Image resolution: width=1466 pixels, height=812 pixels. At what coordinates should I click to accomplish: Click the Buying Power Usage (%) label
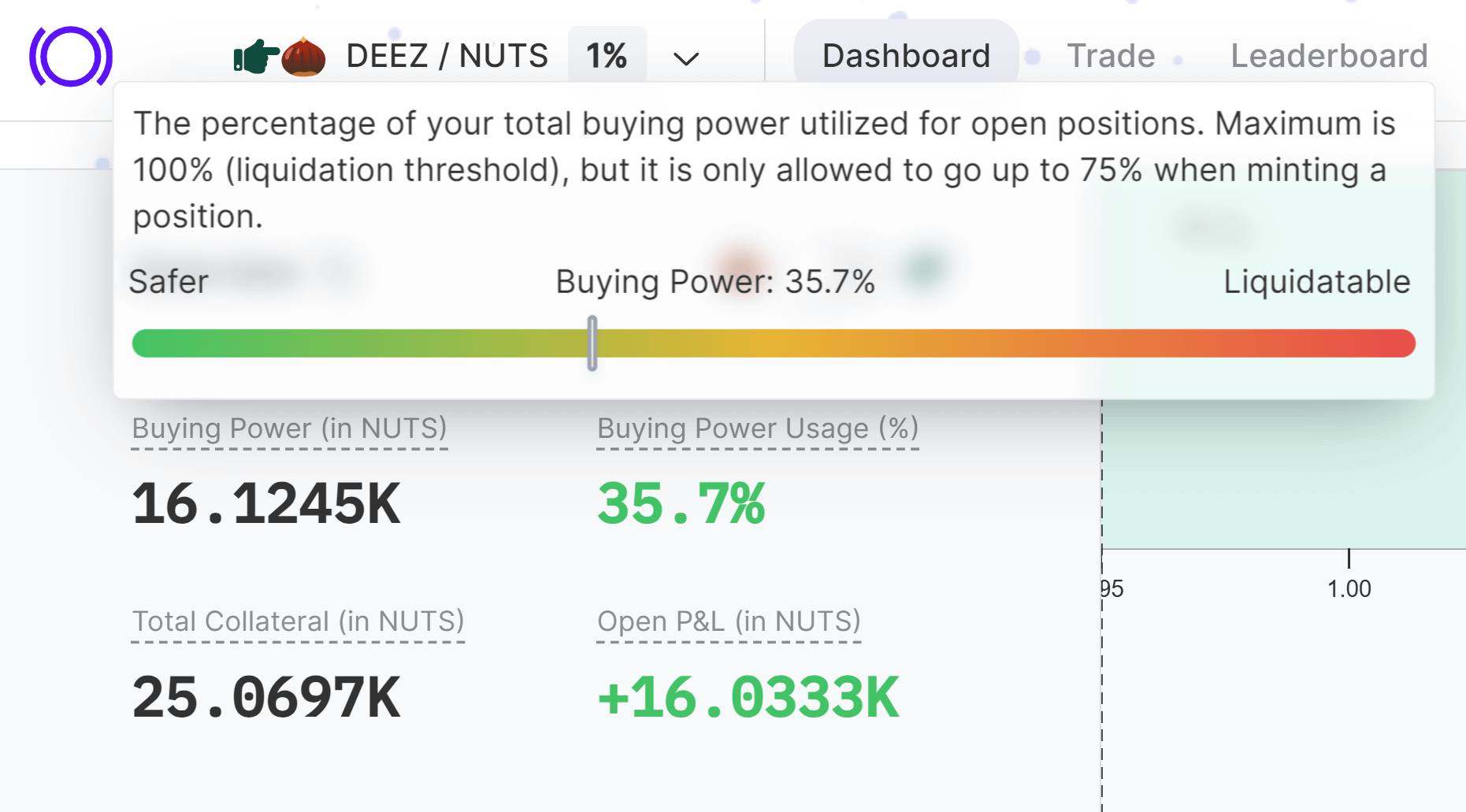(758, 428)
